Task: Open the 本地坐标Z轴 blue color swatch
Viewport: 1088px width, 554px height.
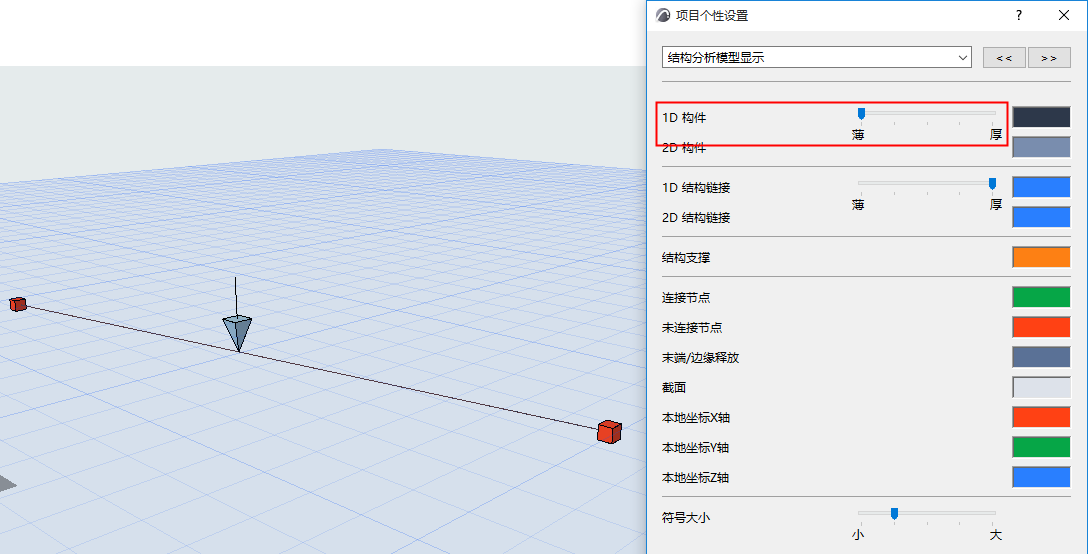Action: [x=1041, y=478]
